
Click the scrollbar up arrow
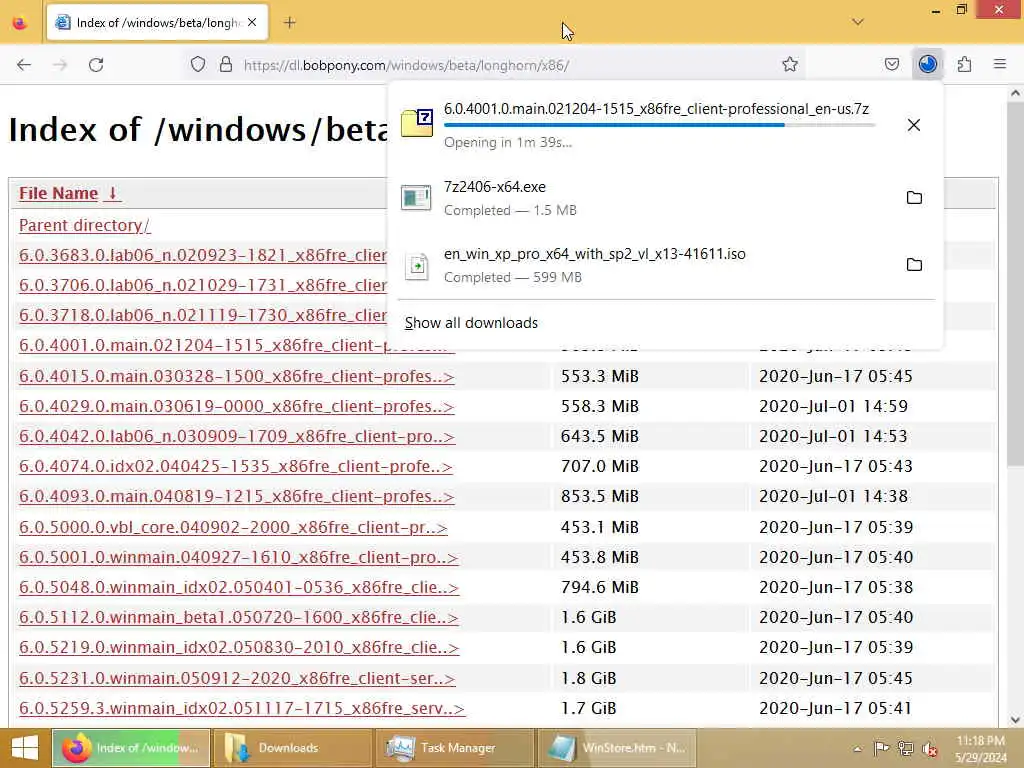1016,93
